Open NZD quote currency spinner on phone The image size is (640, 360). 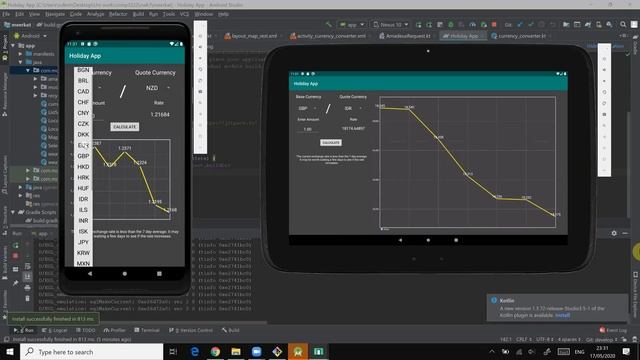[157, 88]
